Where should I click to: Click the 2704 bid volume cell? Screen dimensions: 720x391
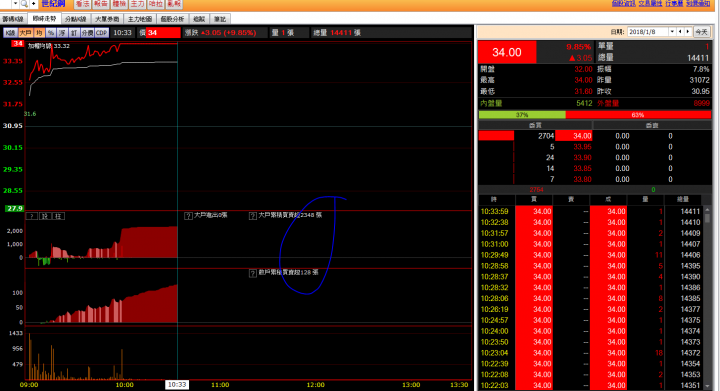pyautogui.click(x=546, y=136)
